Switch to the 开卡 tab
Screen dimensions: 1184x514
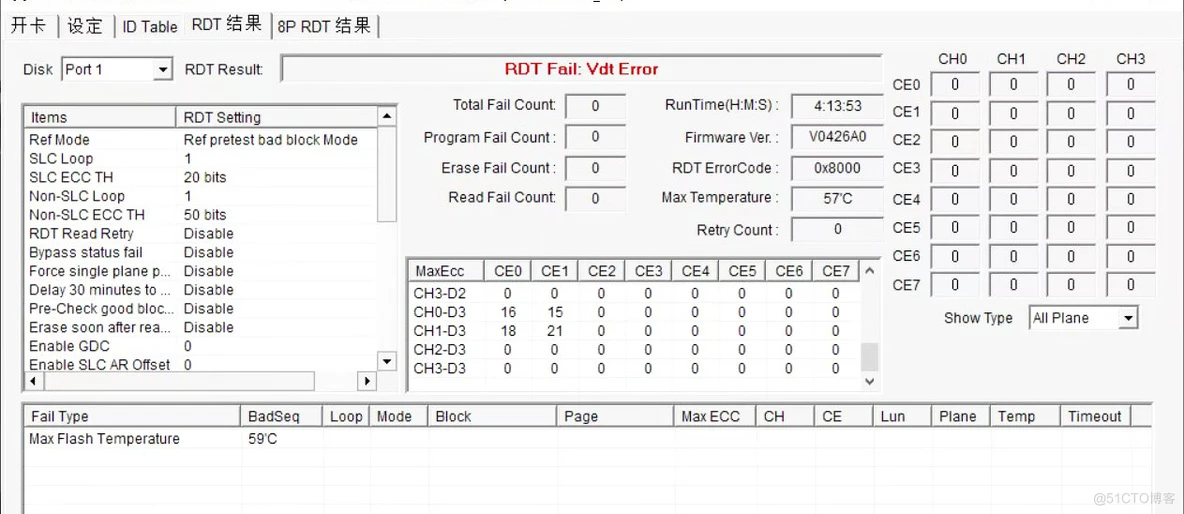[29, 26]
